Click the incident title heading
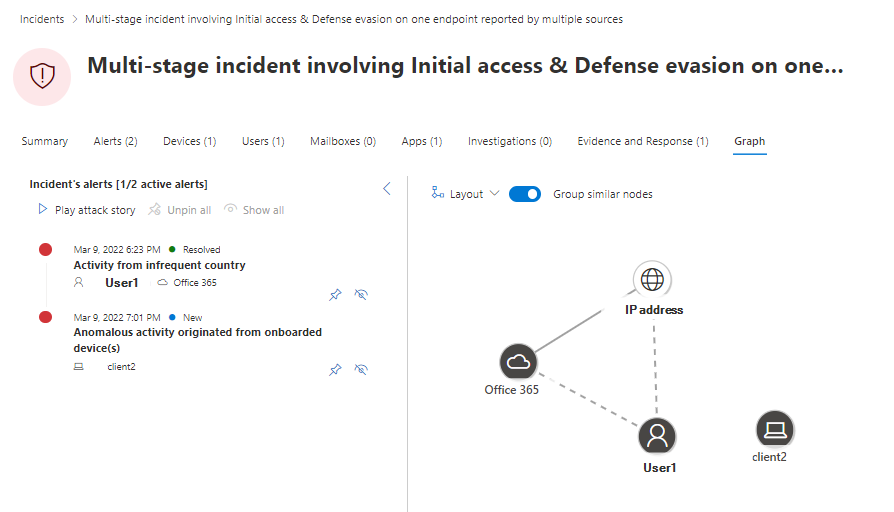The image size is (894, 512). pos(465,66)
